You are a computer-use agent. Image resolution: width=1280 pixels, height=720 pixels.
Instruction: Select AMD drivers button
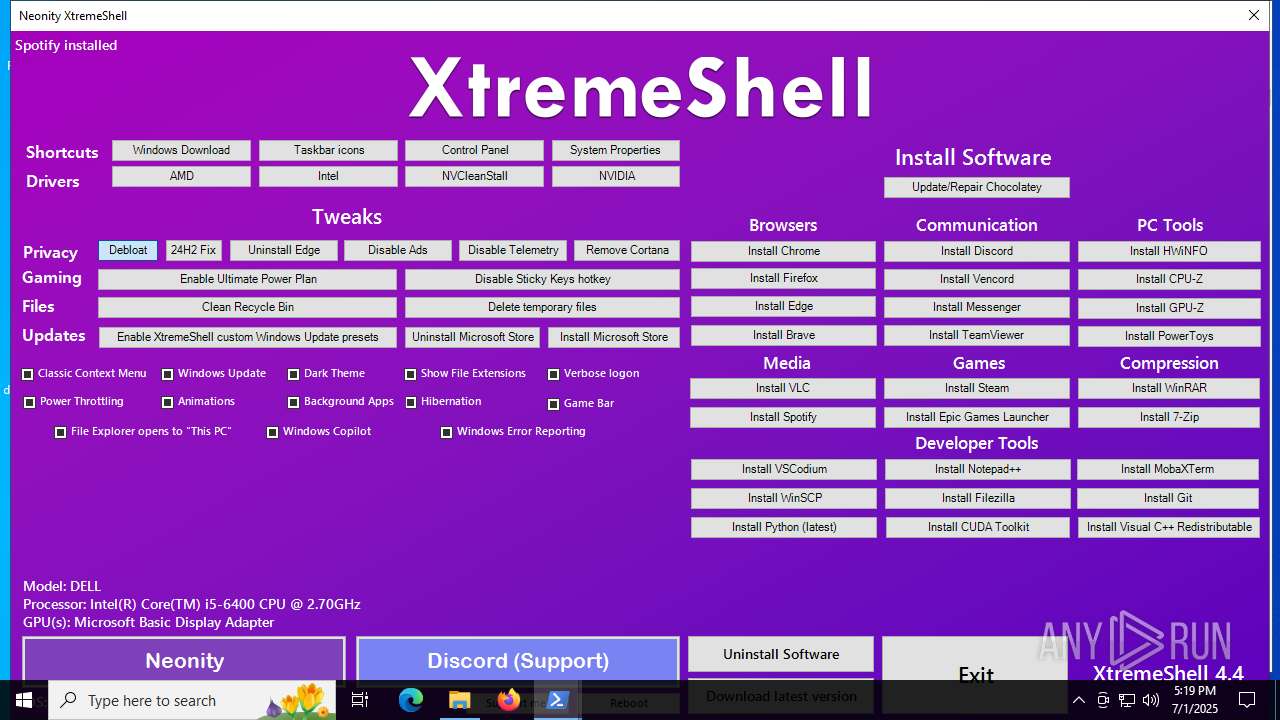click(x=181, y=176)
